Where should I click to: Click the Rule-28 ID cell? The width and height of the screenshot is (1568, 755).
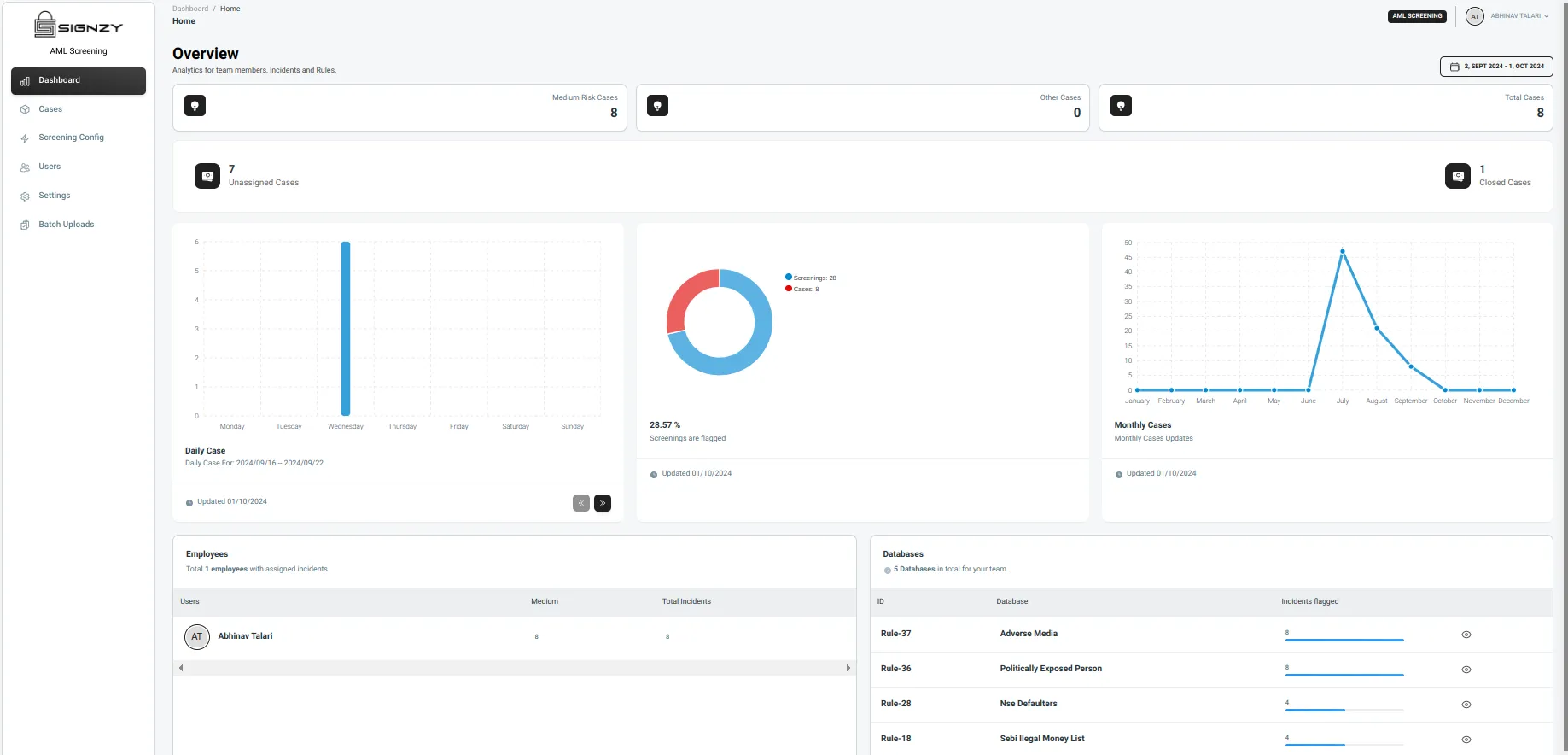pyautogui.click(x=895, y=704)
